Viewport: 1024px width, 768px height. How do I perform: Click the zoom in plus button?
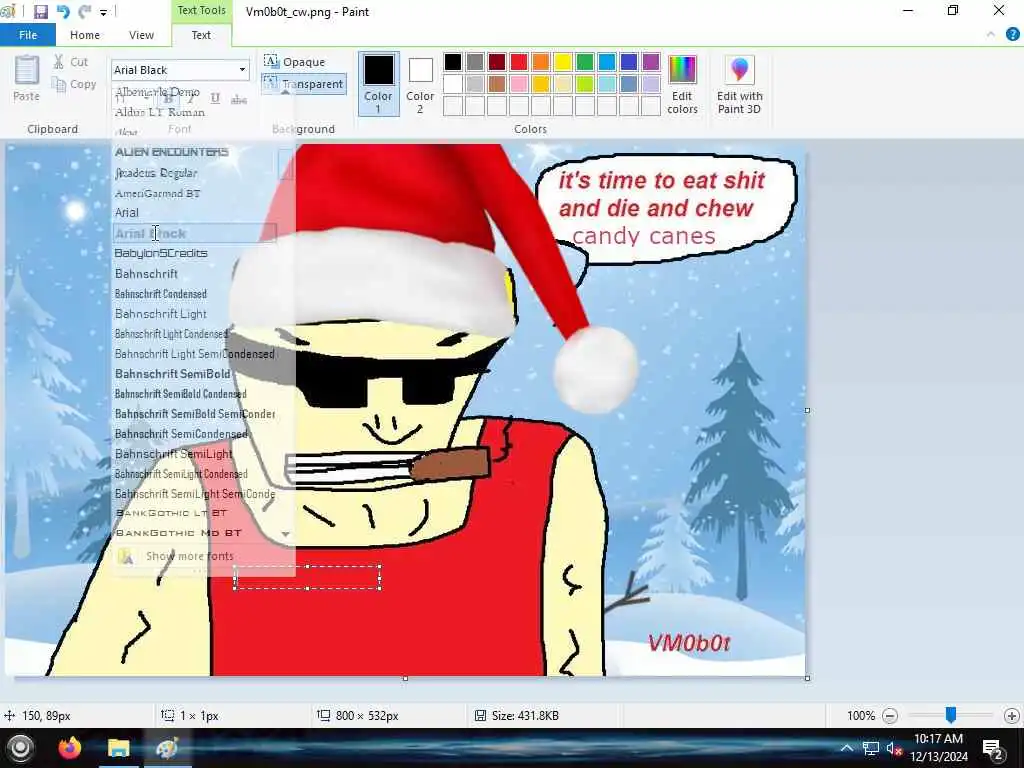[1012, 716]
